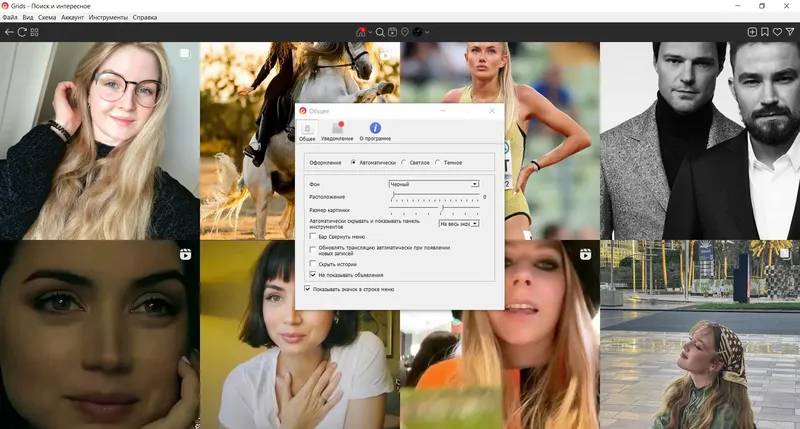Expand the chevron next to the profile avatar
The height and width of the screenshot is (429, 800).
(427, 32)
